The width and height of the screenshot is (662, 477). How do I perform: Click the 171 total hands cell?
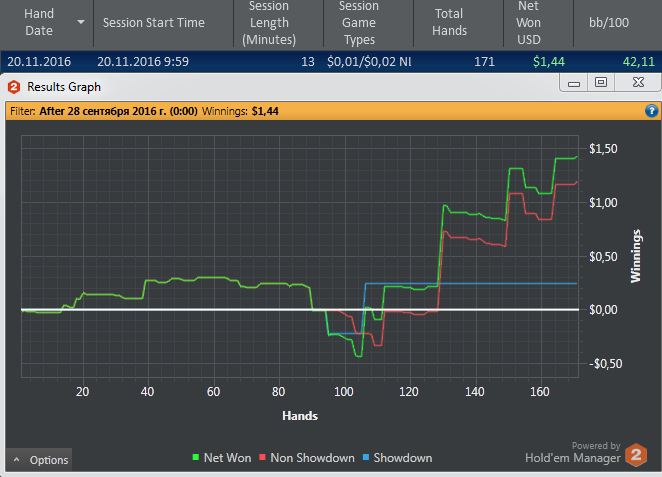click(484, 62)
